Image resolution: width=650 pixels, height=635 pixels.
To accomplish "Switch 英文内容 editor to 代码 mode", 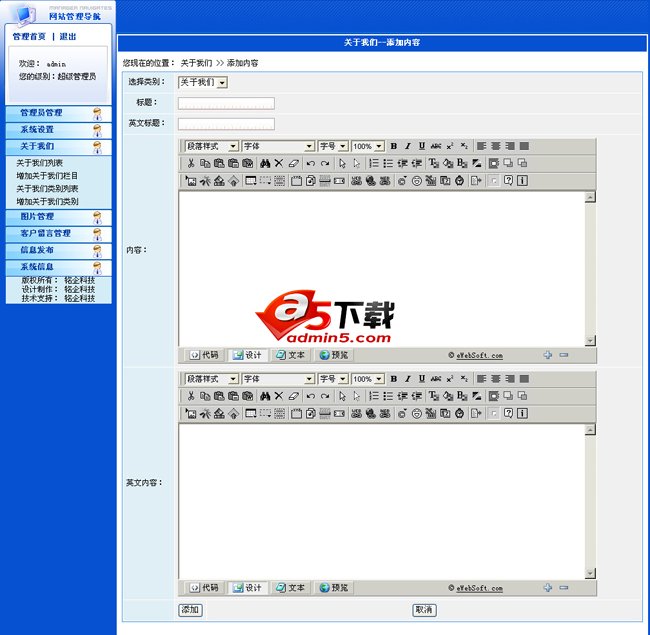I will pos(204,587).
